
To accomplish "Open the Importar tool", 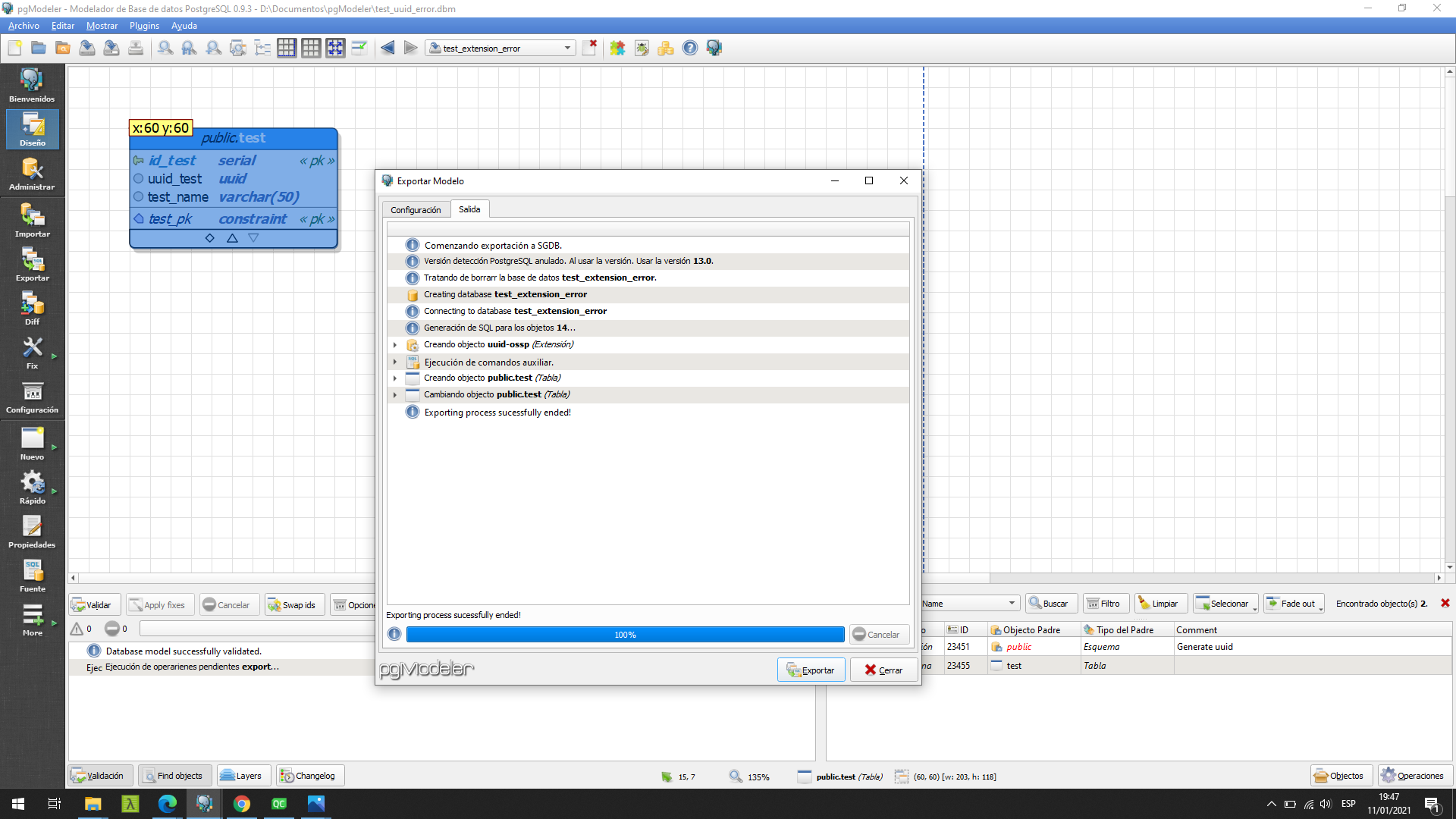I will tap(32, 220).
